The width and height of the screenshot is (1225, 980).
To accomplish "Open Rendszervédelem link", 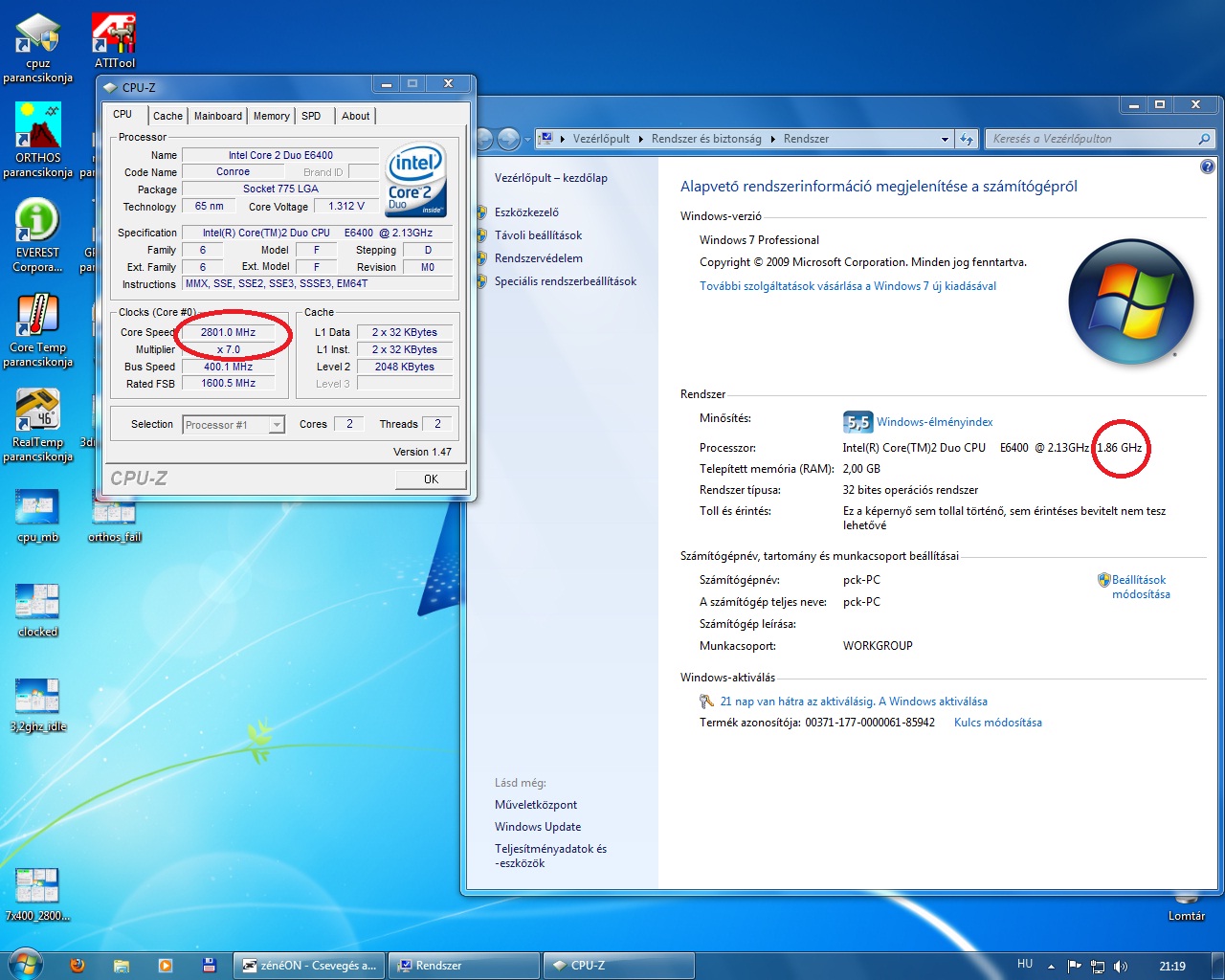I will (x=539, y=258).
